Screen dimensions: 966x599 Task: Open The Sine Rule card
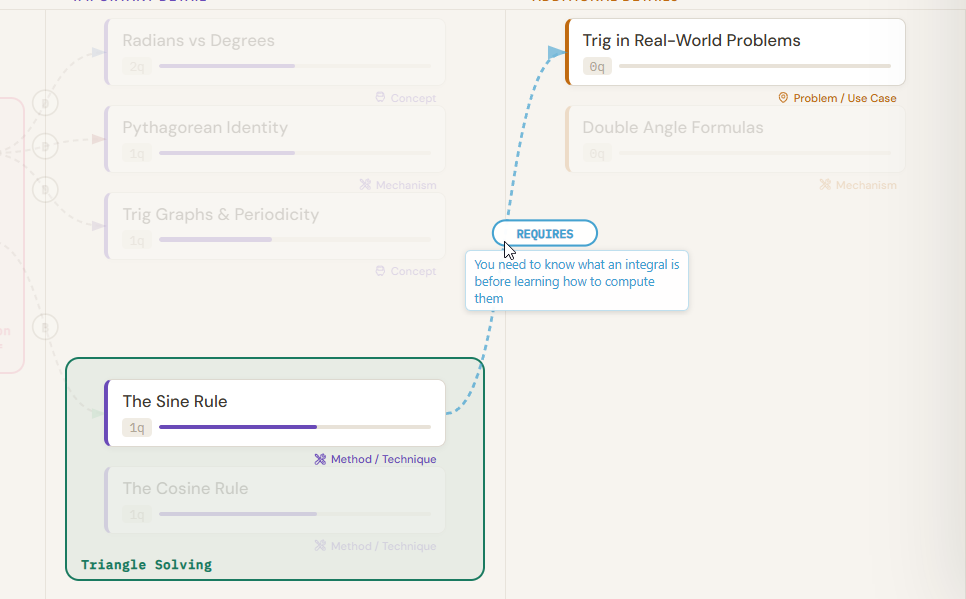pos(275,402)
